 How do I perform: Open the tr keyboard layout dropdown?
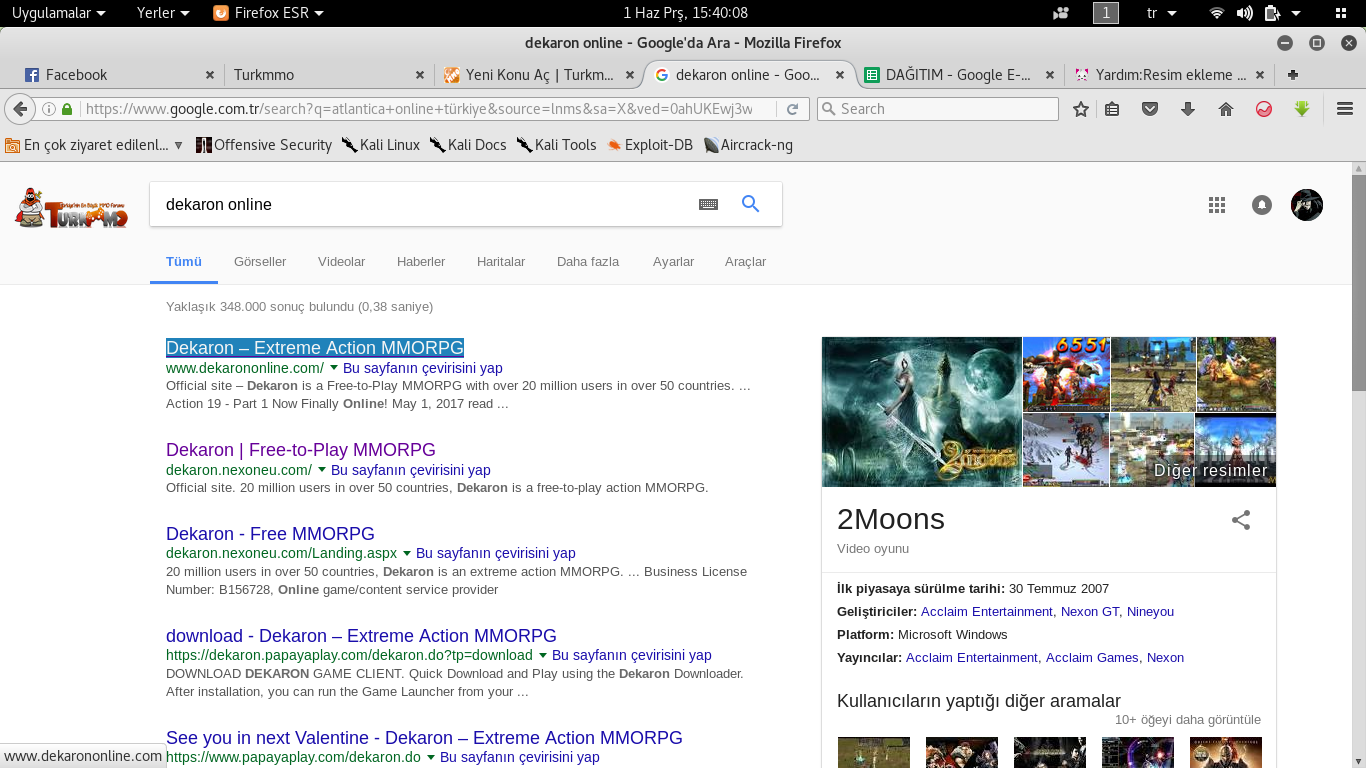click(x=1161, y=13)
